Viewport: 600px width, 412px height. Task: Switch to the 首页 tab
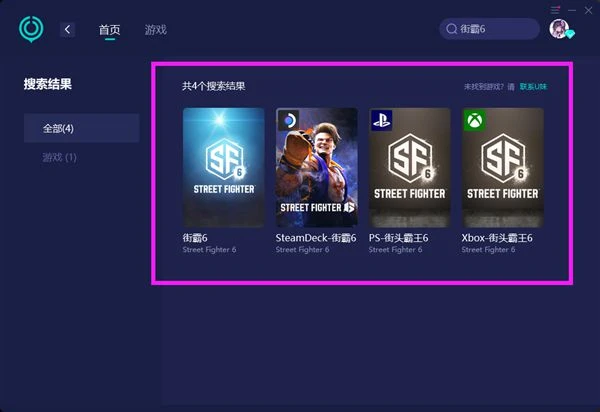(x=109, y=29)
